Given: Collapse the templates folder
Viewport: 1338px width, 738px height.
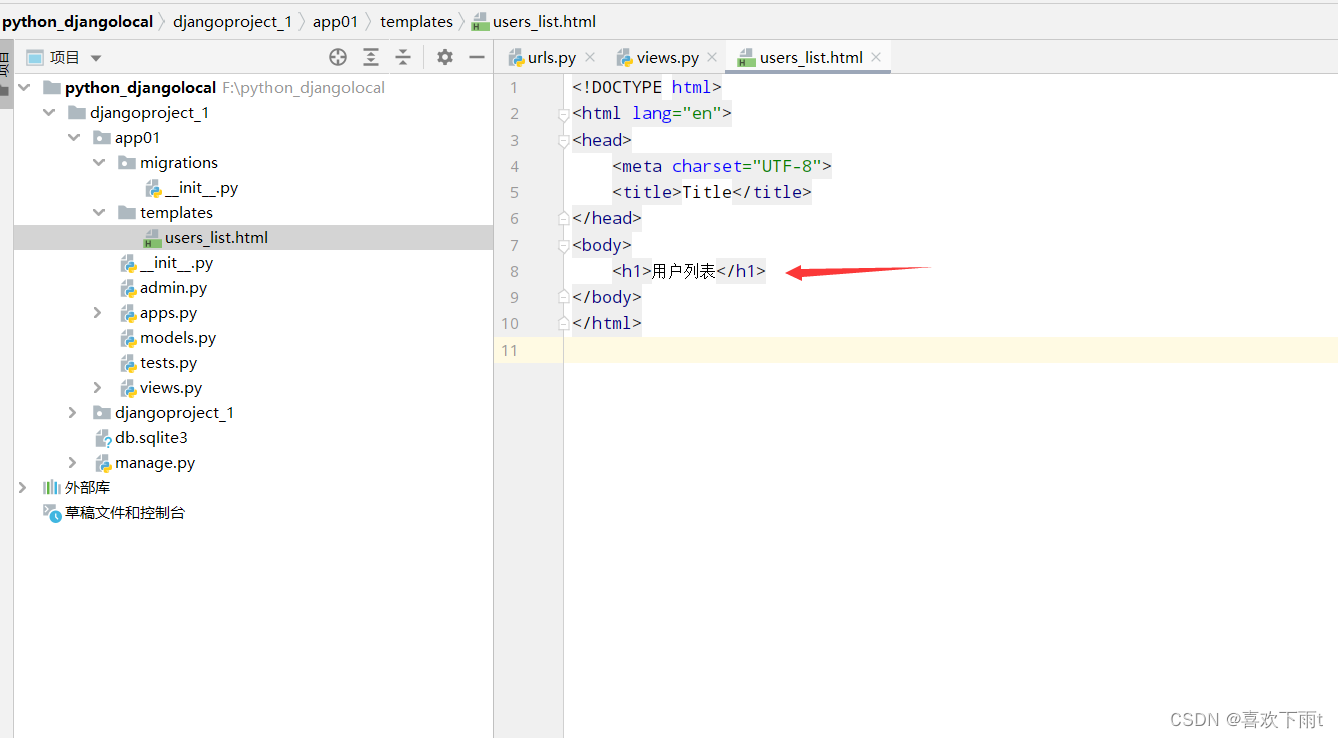Looking at the screenshot, I should click(98, 213).
